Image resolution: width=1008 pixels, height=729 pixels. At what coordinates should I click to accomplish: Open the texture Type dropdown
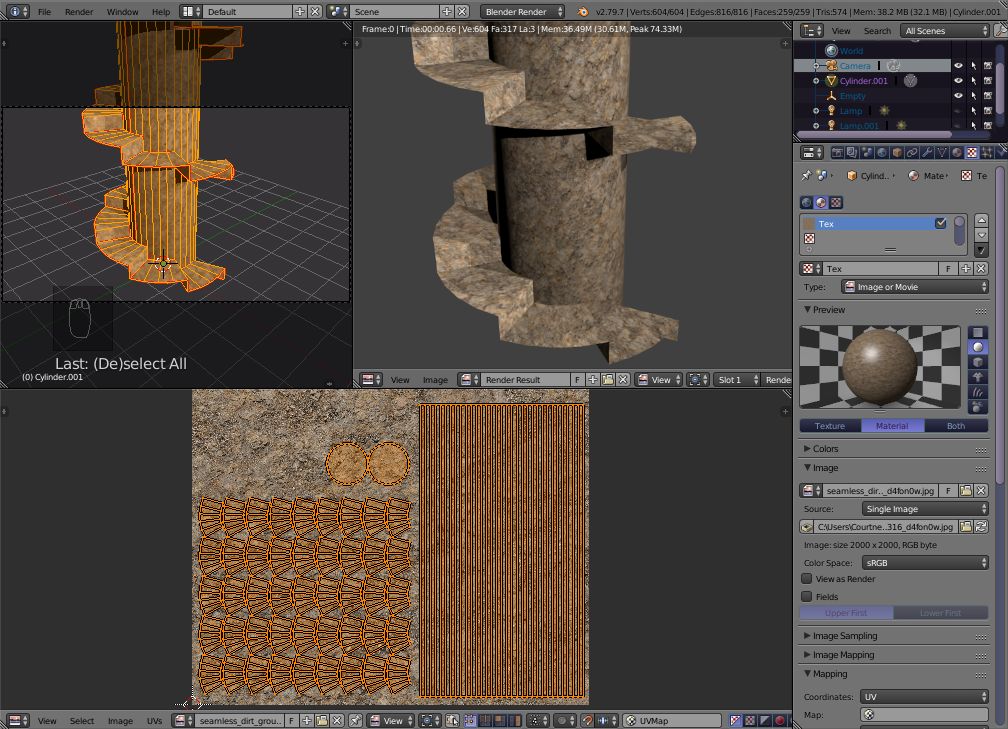click(x=914, y=287)
